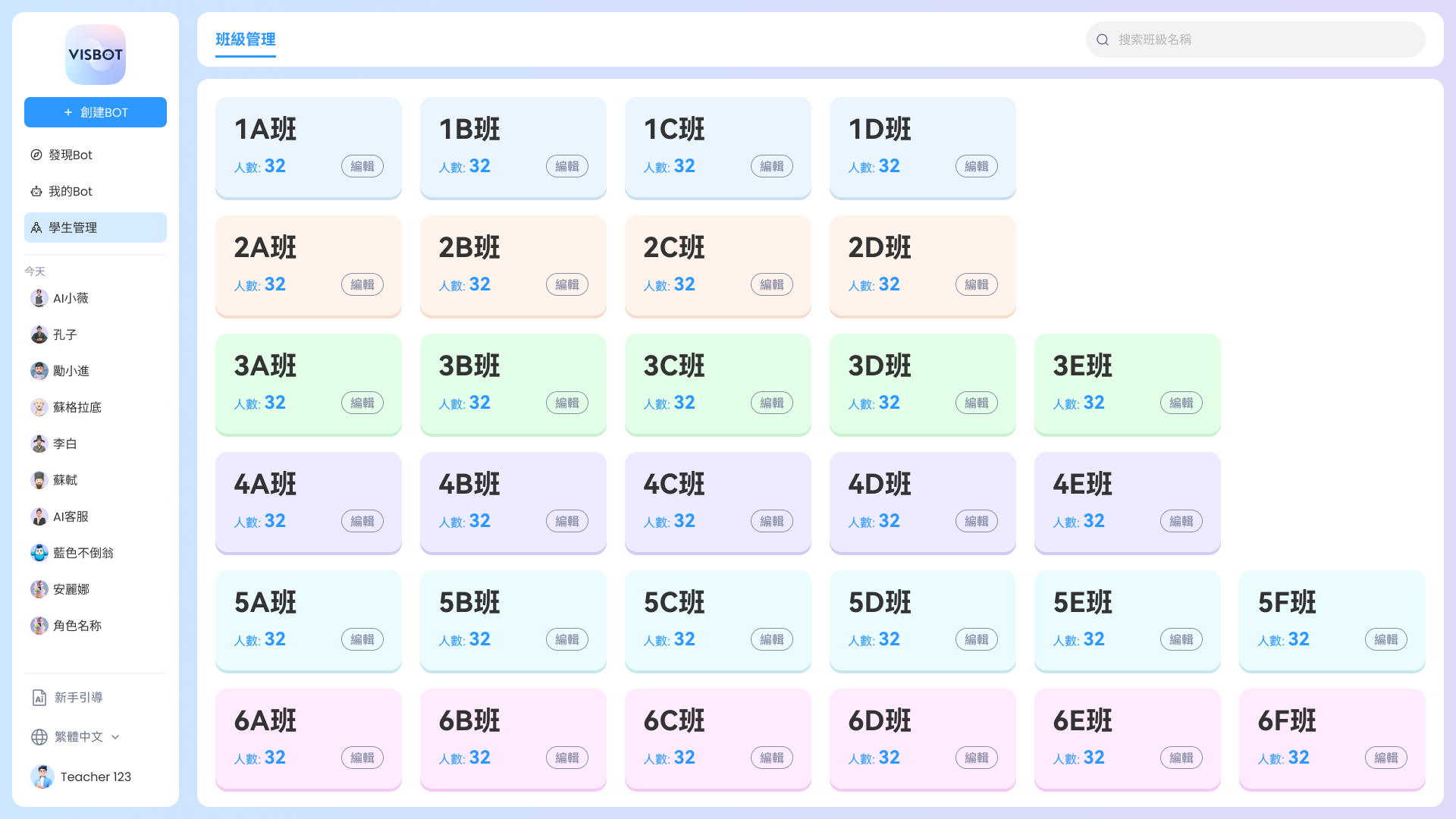Click the VISBOT logo
Image resolution: width=1456 pixels, height=819 pixels.
tap(96, 55)
